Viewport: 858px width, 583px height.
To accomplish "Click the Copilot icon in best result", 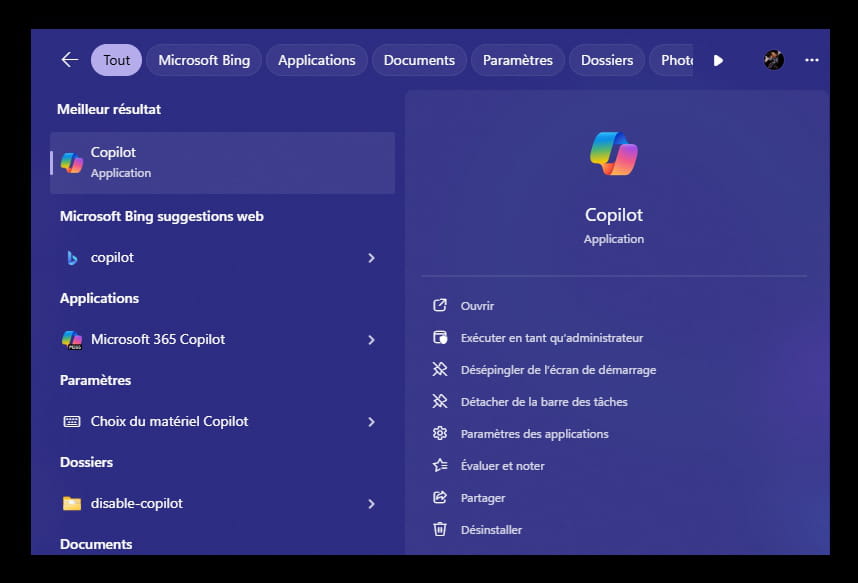I will [x=72, y=163].
